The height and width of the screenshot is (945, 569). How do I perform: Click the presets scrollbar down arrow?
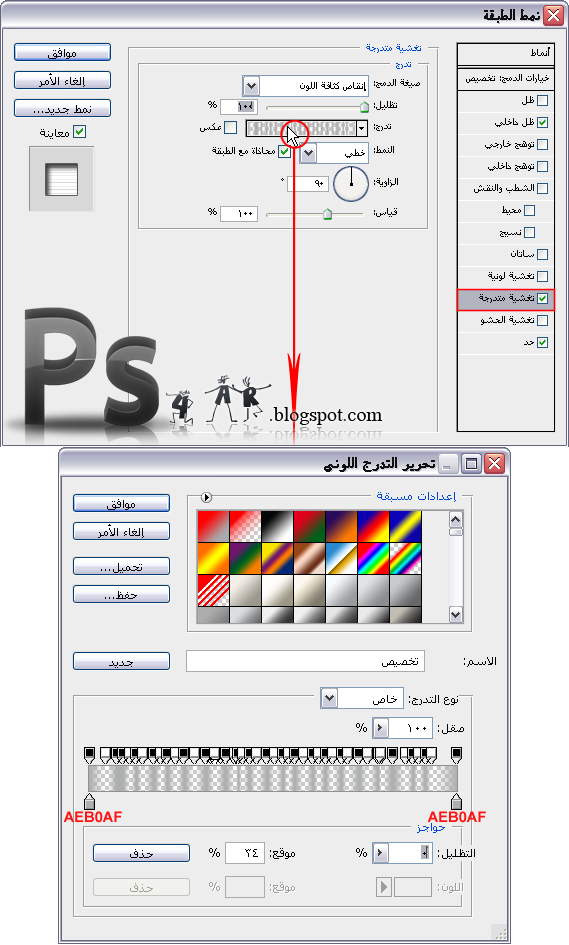coord(456,615)
